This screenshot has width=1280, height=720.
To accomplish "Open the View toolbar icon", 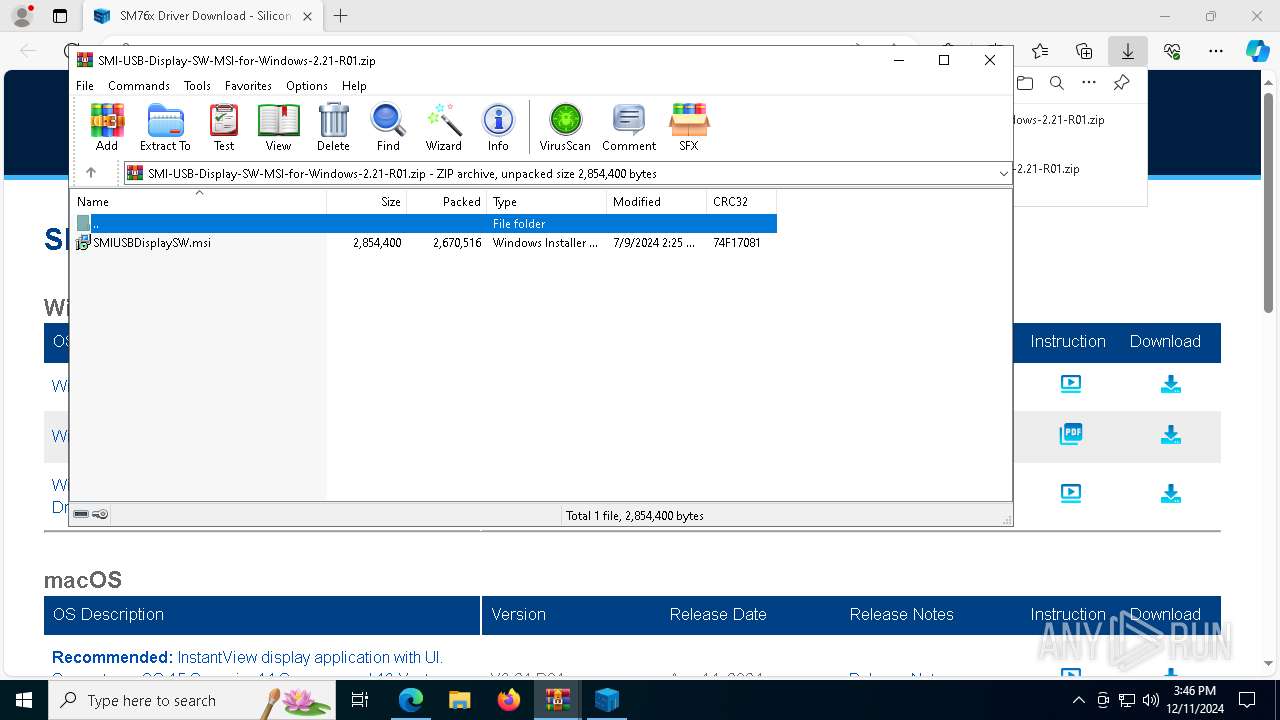I will (278, 127).
